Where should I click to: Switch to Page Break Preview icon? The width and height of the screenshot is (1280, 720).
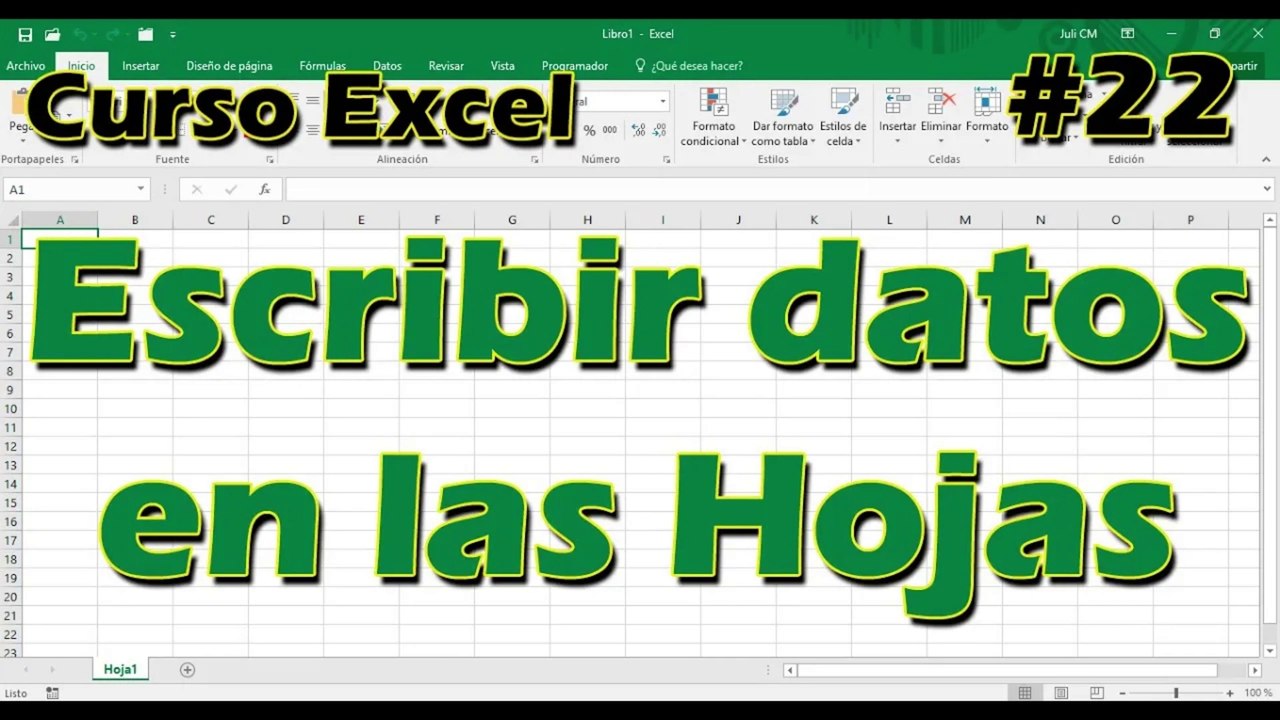point(1097,693)
